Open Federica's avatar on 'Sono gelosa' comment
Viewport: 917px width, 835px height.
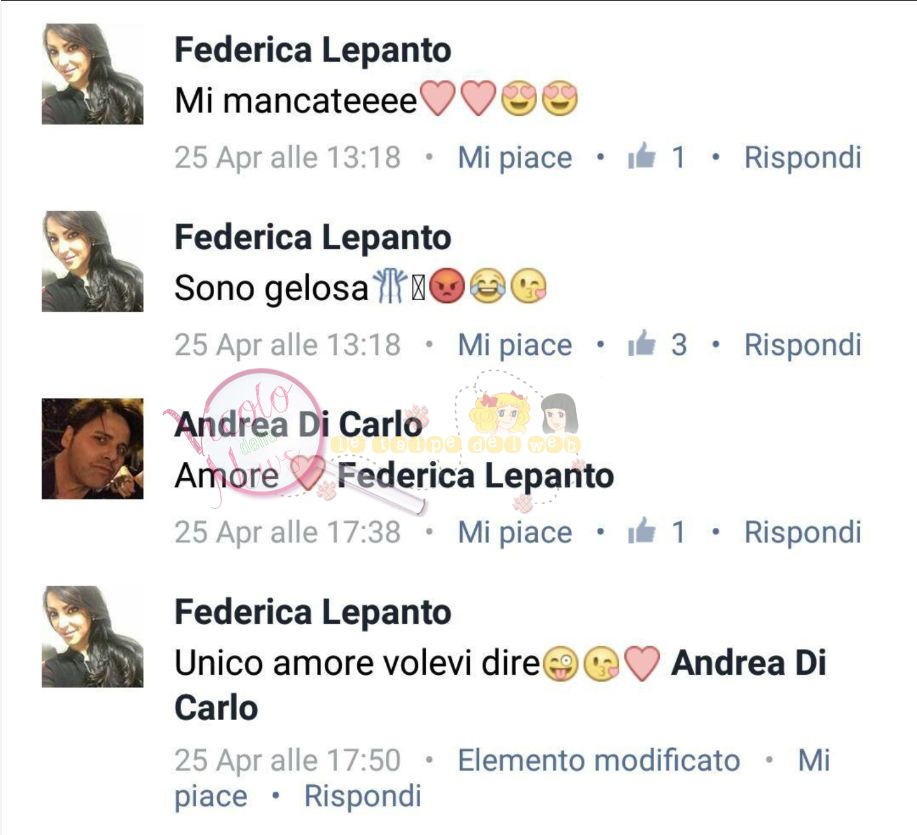[x=92, y=261]
